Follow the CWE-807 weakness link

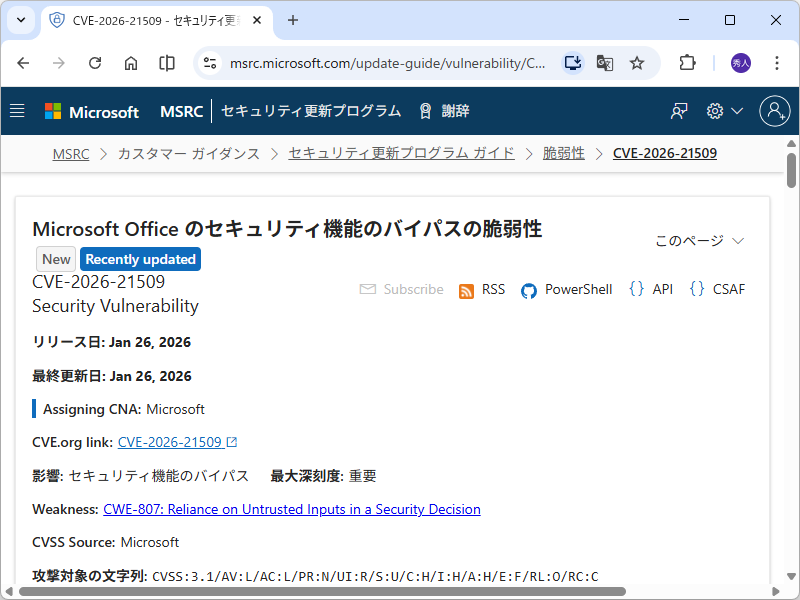coord(292,509)
